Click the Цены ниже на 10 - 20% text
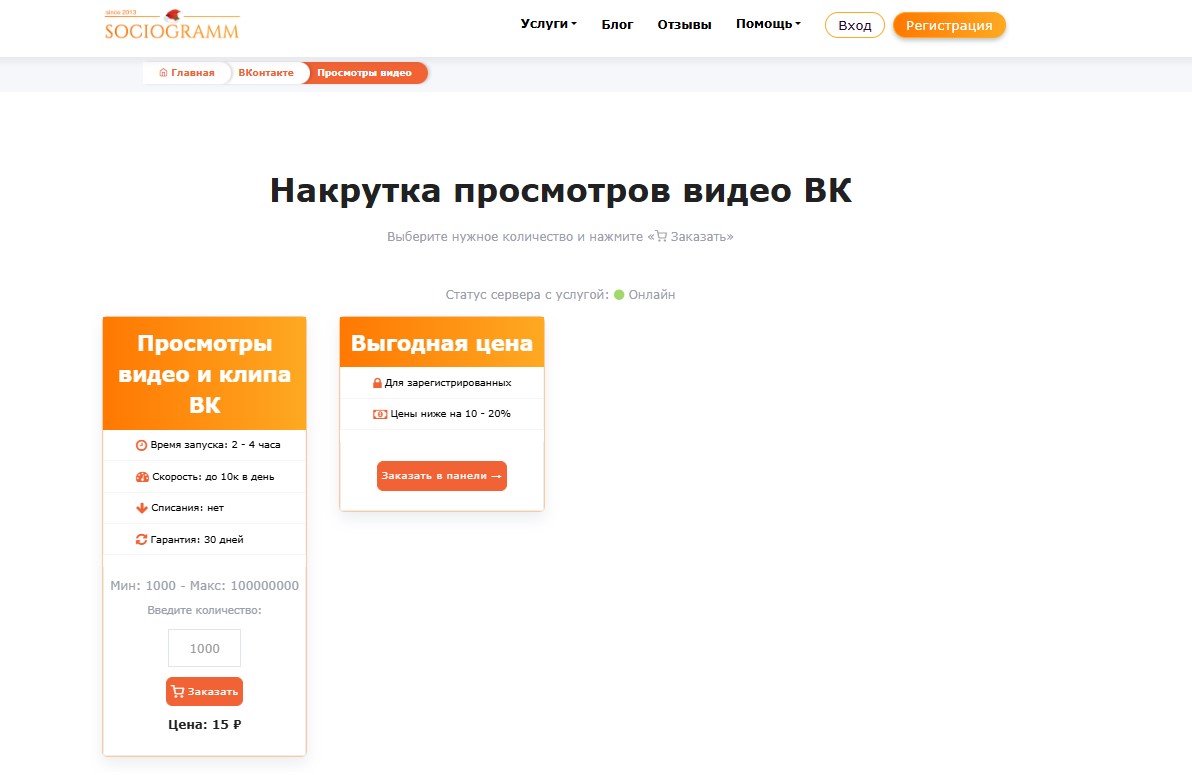 [450, 414]
